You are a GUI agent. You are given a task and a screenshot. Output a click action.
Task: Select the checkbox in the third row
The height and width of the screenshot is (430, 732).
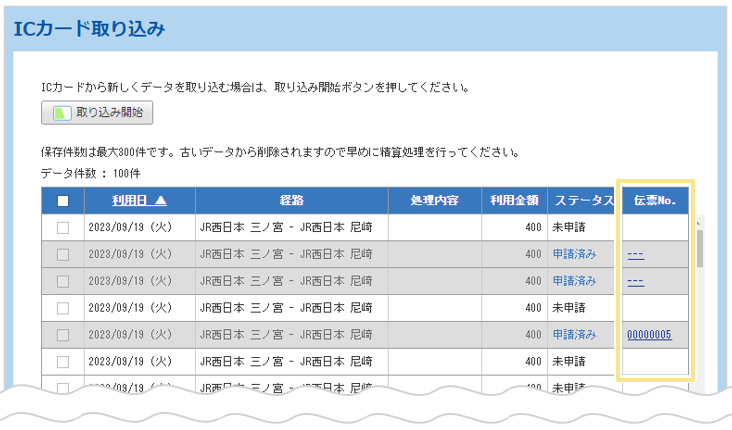(63, 281)
